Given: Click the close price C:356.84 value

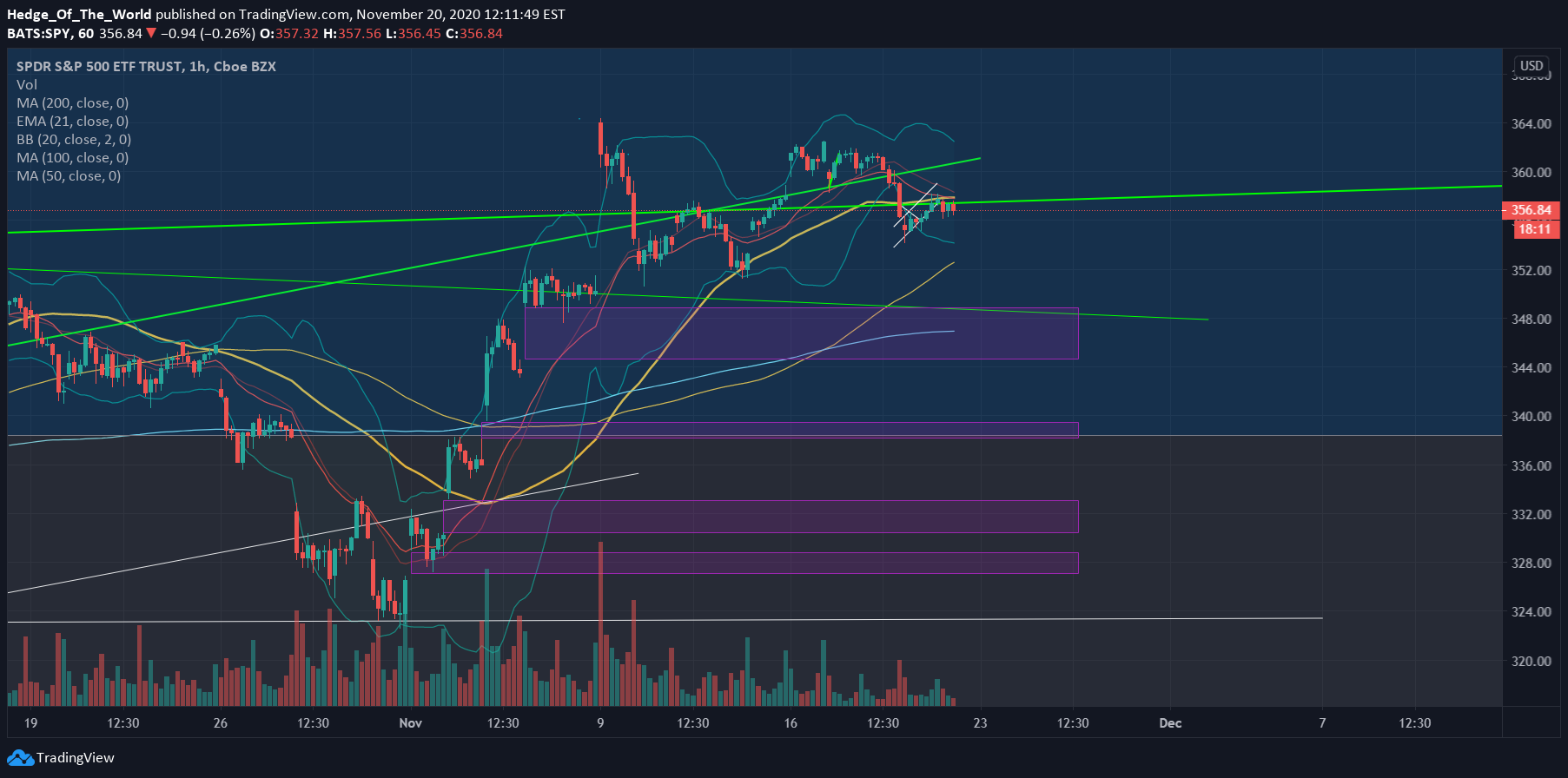Looking at the screenshot, I should coord(474,33).
